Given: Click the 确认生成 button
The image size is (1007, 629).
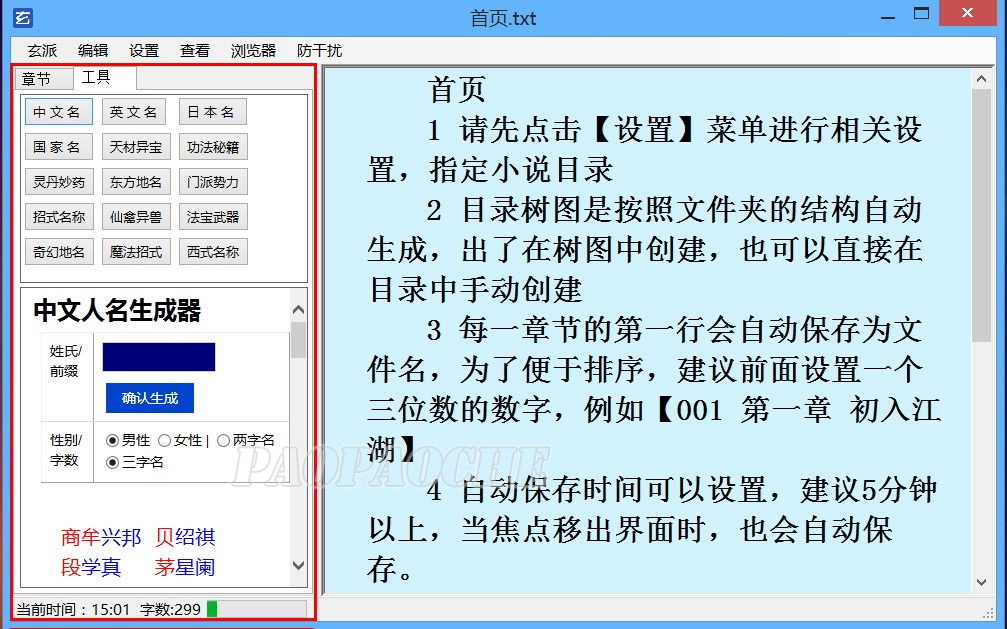Looking at the screenshot, I should pyautogui.click(x=150, y=398).
